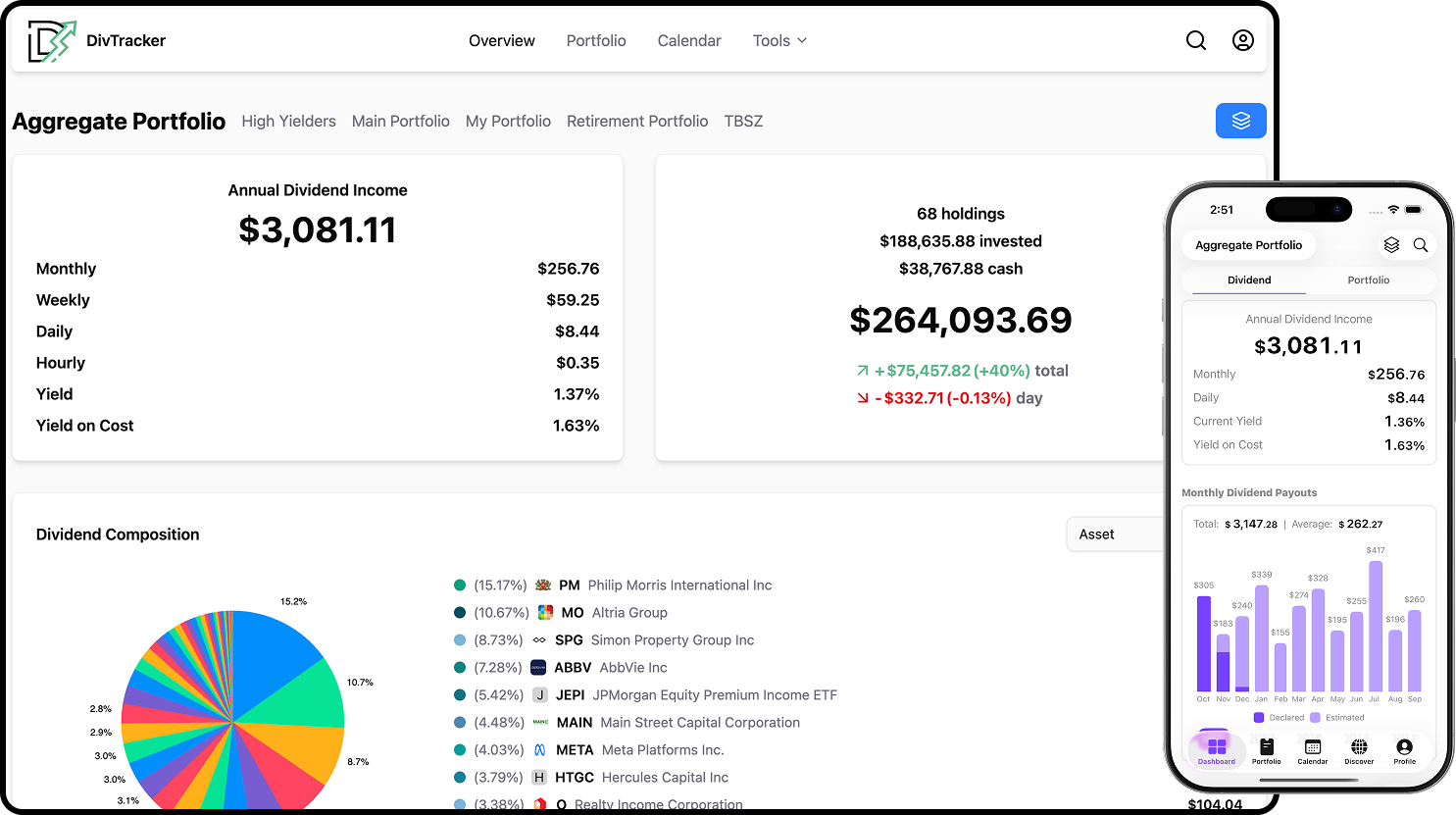Viewport: 1456px width, 815px height.
Task: Switch to the Portfolio tab on phone
Action: pyautogui.click(x=1368, y=280)
